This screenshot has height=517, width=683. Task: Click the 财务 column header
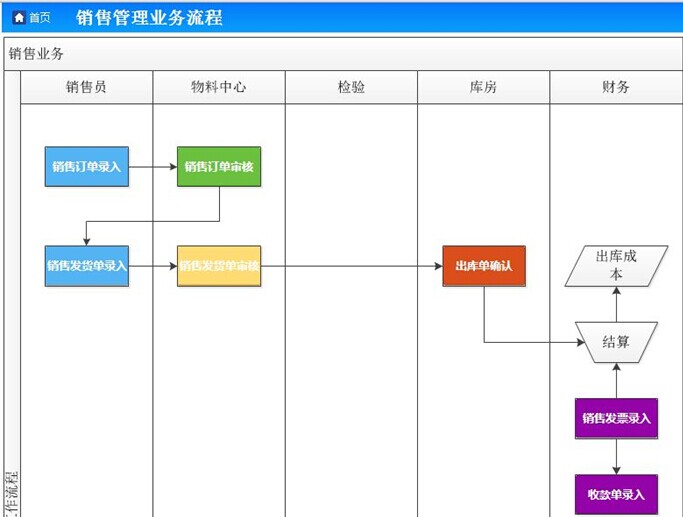pyautogui.click(x=616, y=87)
